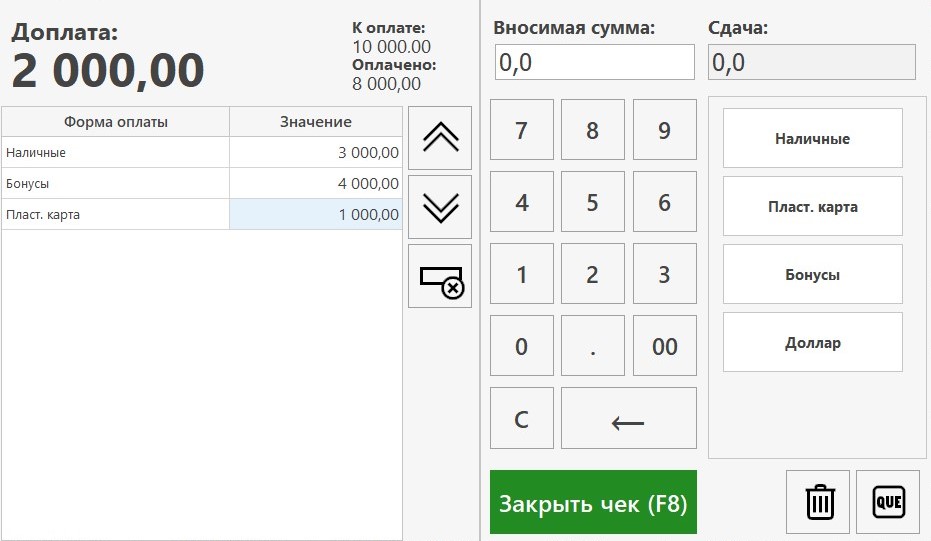Remove selected payment row with X icon
Viewport: 931px width, 541px height.
440,276
